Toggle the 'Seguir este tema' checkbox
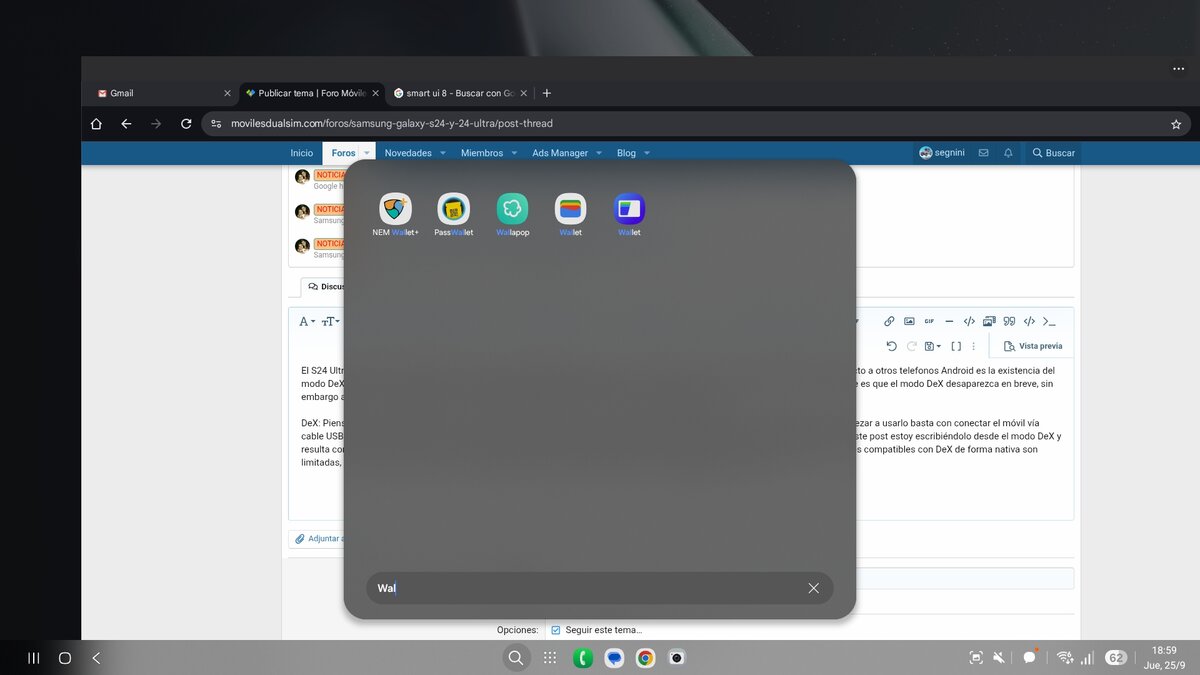The image size is (1200, 675). 556,630
